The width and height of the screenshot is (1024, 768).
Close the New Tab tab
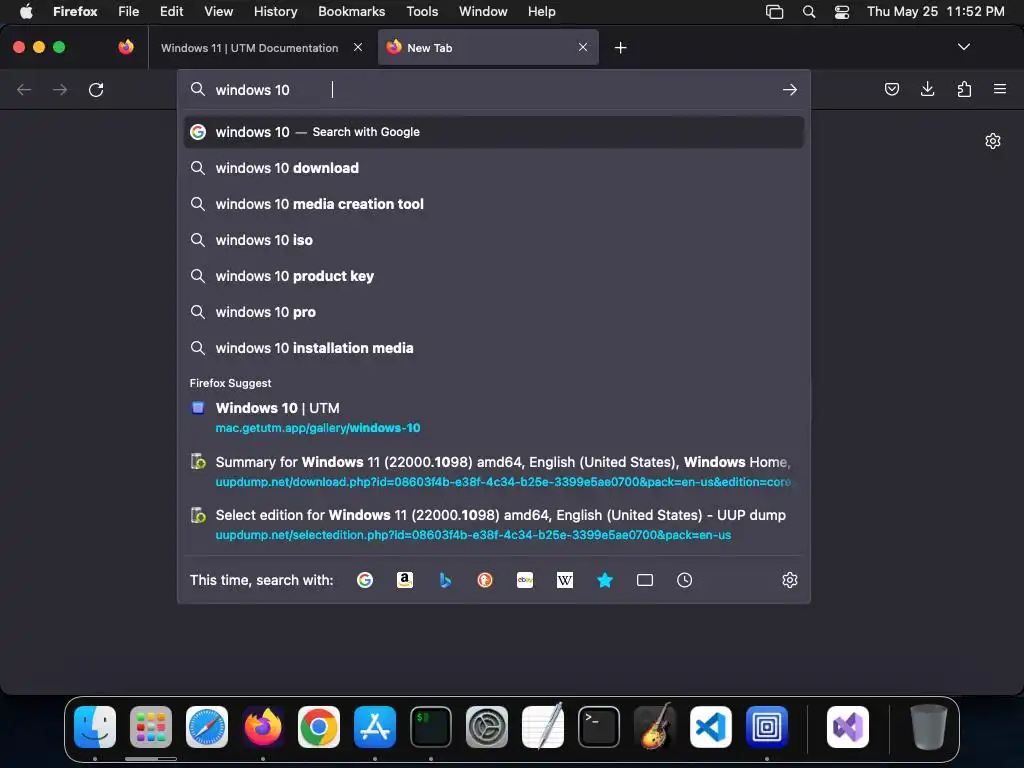coord(583,47)
